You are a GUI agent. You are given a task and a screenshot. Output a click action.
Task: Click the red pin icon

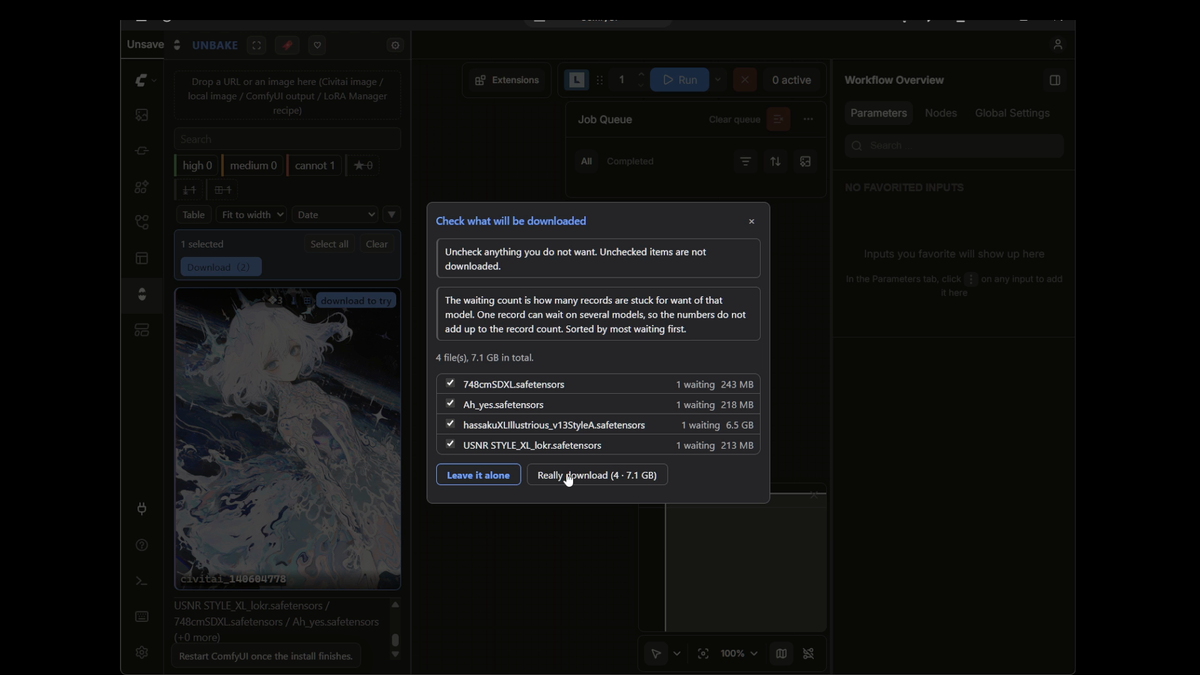click(287, 45)
